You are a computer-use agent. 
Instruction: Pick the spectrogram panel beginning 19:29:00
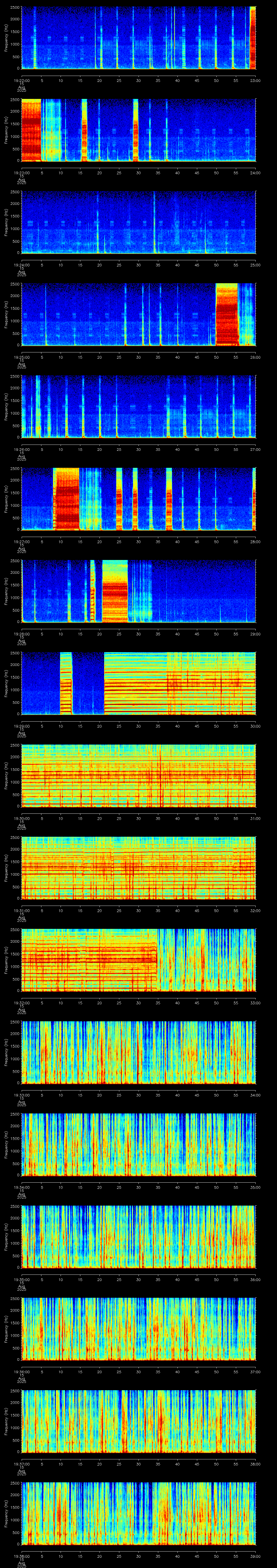[138, 683]
